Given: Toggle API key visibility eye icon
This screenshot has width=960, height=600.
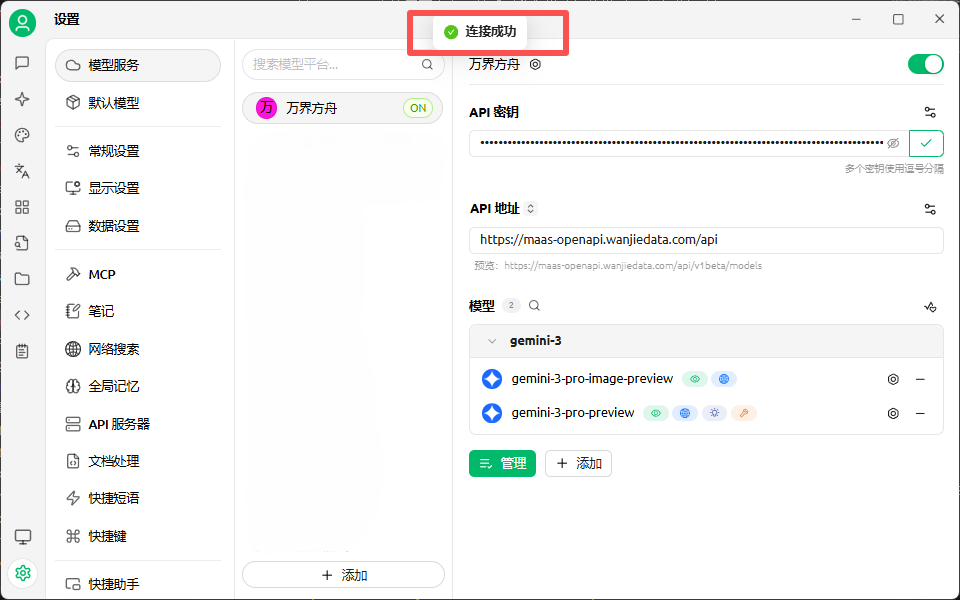Looking at the screenshot, I should click(x=893, y=143).
